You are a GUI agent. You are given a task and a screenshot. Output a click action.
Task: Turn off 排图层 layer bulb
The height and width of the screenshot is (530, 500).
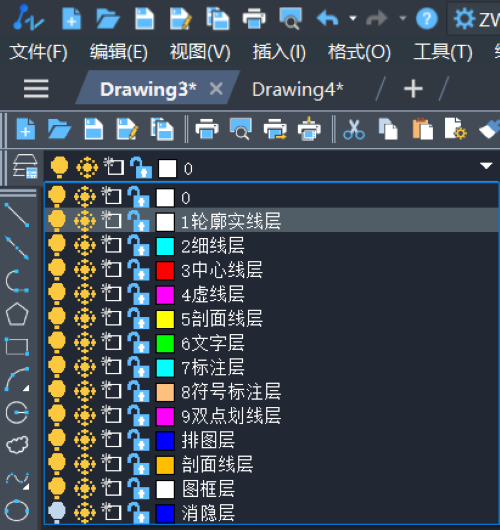pyautogui.click(x=57, y=439)
